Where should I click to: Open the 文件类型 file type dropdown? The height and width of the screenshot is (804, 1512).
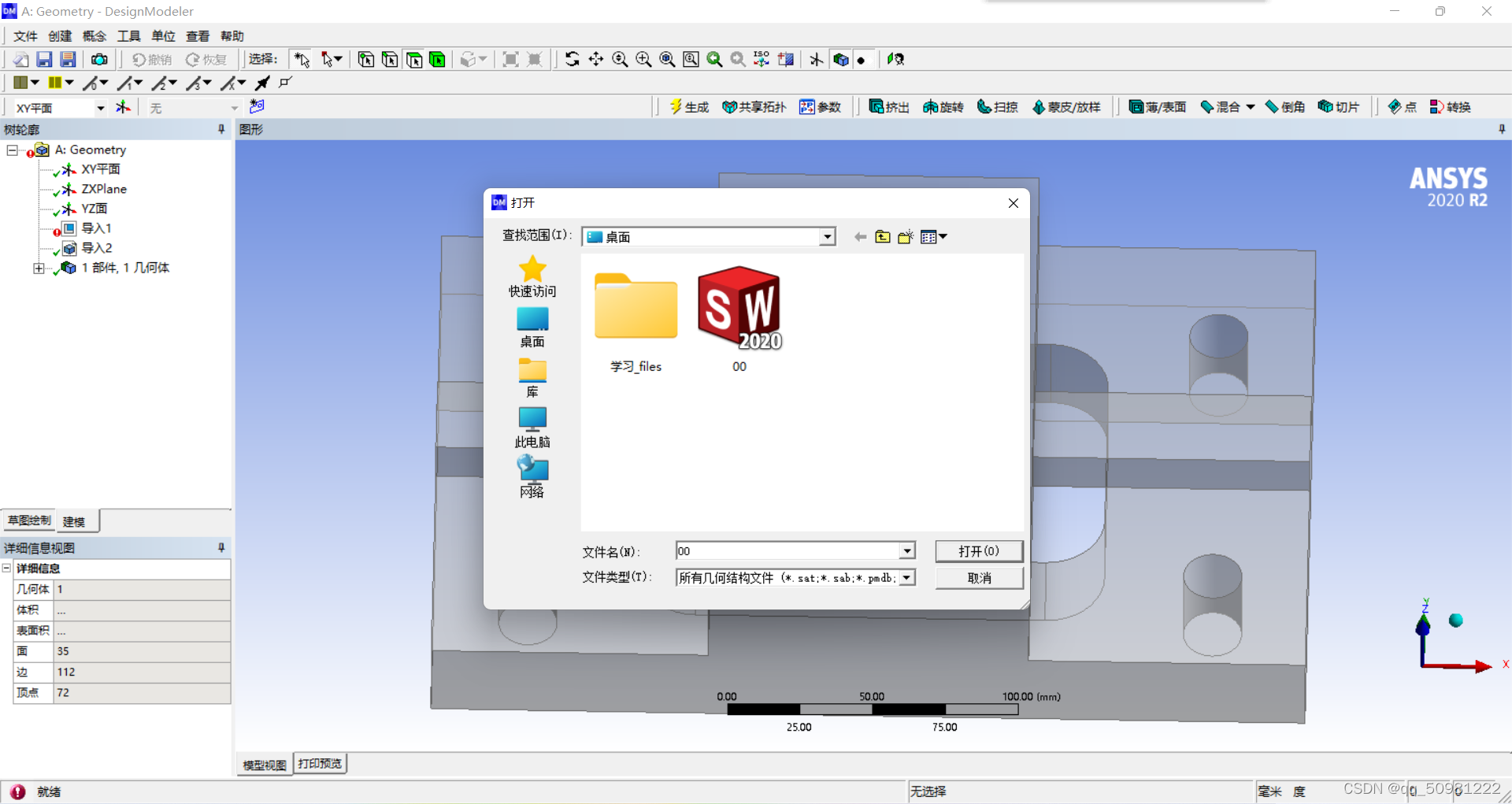coord(907,578)
